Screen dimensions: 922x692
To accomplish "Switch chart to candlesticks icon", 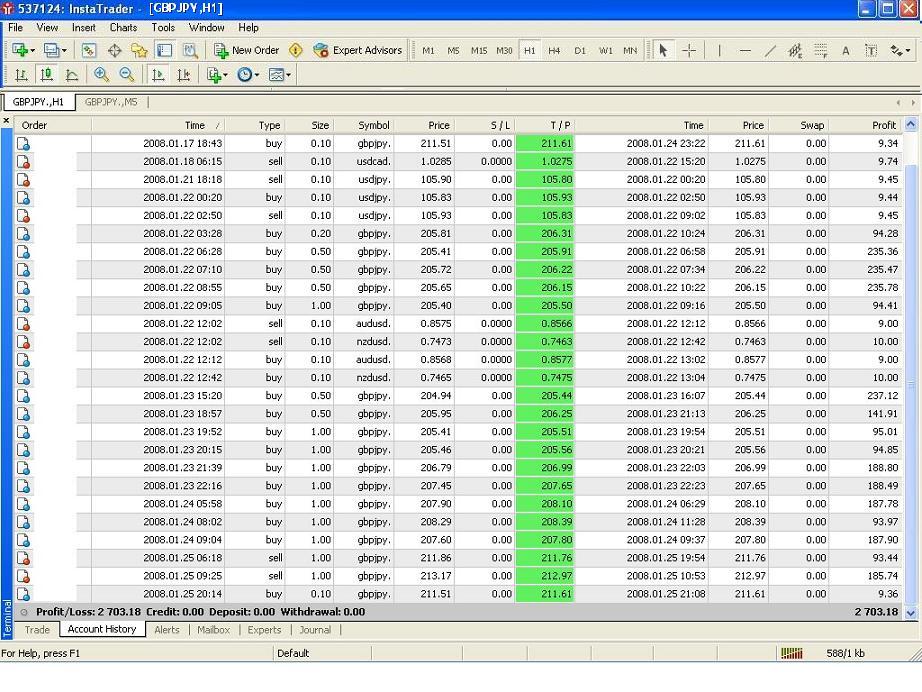I will [x=46, y=75].
